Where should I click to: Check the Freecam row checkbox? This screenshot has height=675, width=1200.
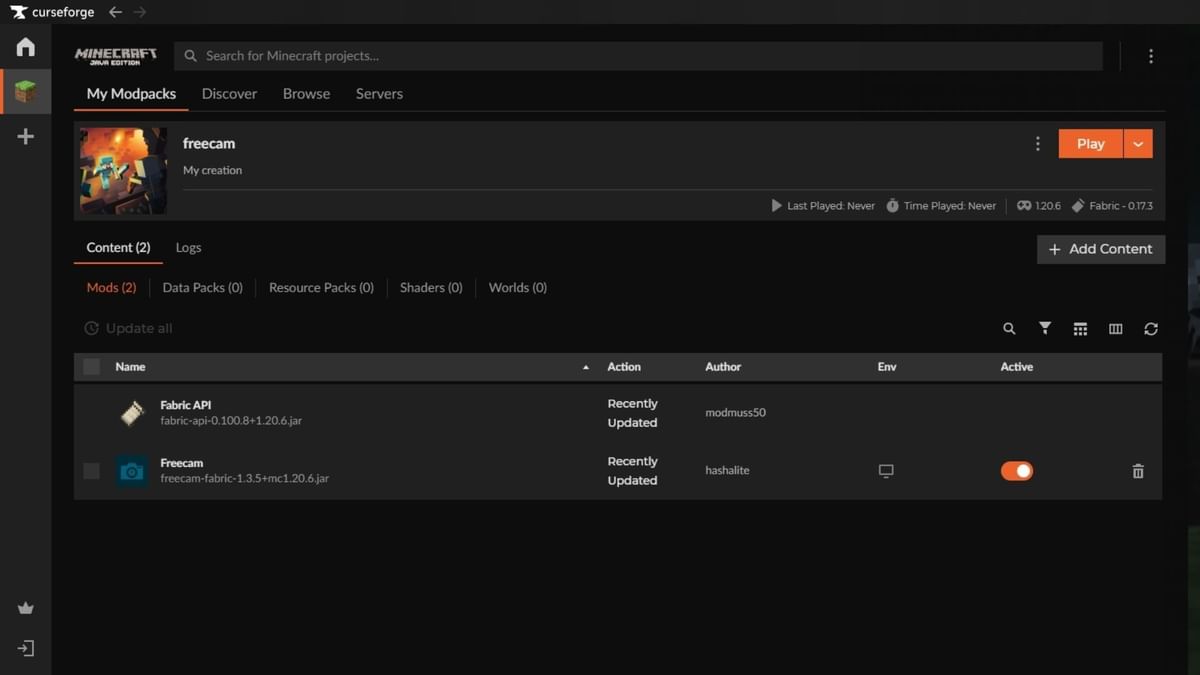(92, 471)
